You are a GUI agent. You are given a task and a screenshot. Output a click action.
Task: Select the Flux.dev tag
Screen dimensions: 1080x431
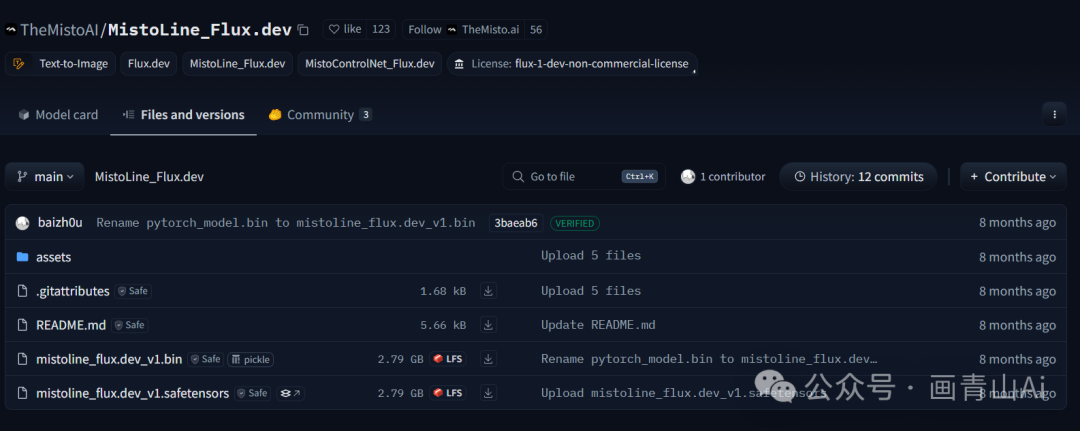pos(149,64)
